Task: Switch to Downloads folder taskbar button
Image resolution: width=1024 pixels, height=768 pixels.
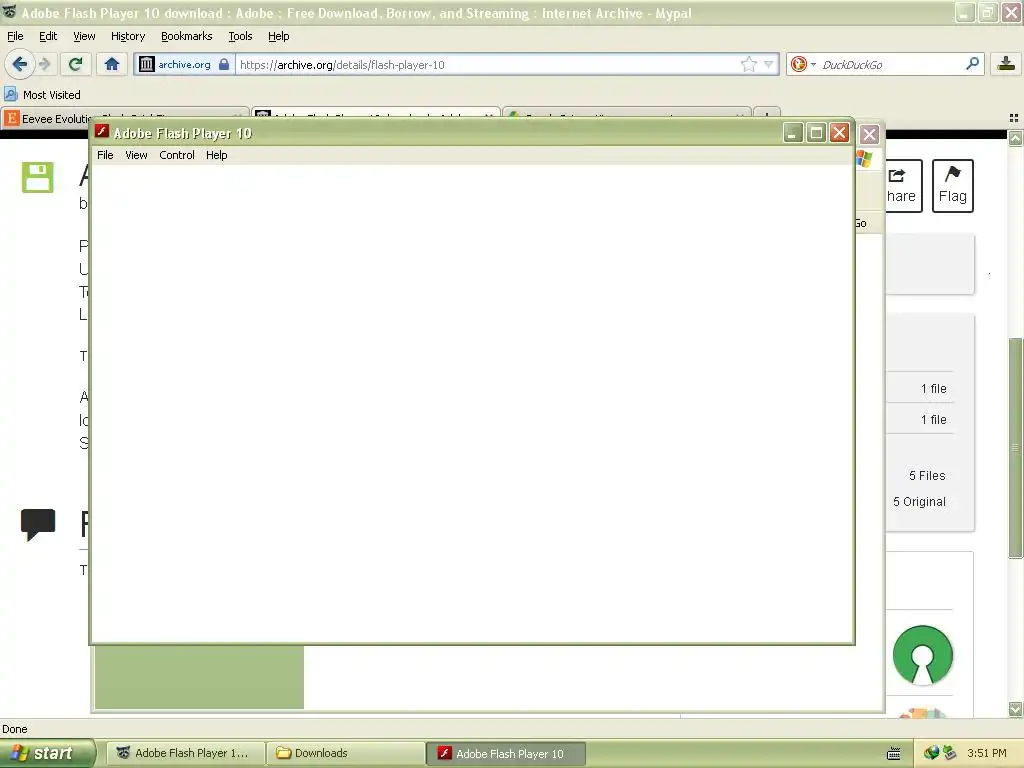Action: pyautogui.click(x=346, y=753)
